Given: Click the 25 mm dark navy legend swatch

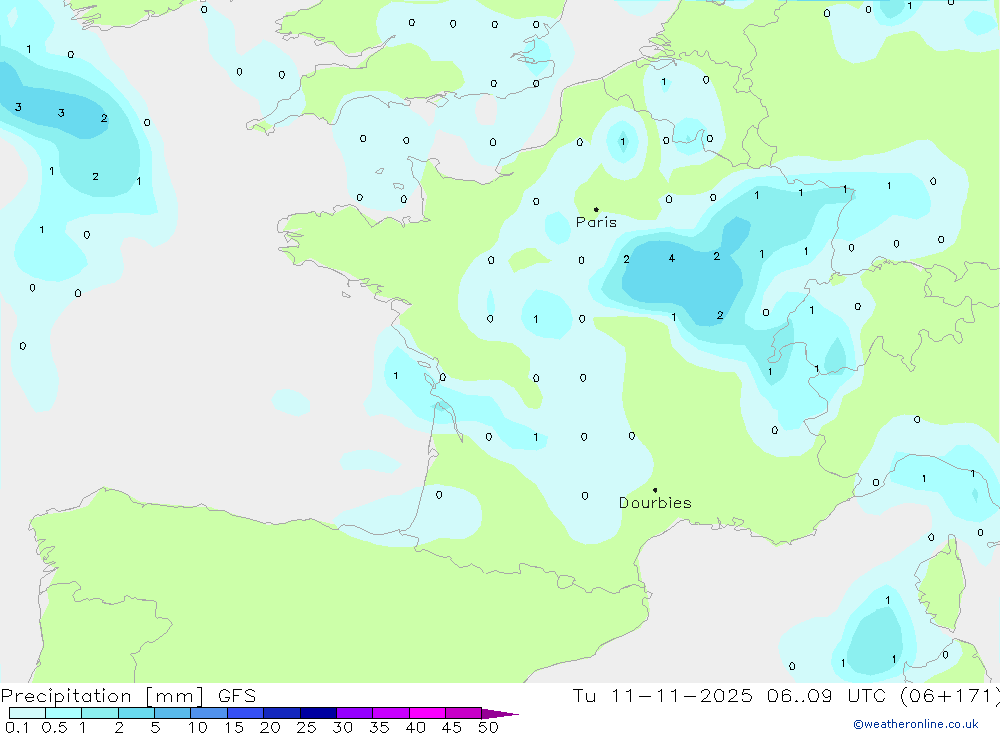Looking at the screenshot, I should 318,713.
